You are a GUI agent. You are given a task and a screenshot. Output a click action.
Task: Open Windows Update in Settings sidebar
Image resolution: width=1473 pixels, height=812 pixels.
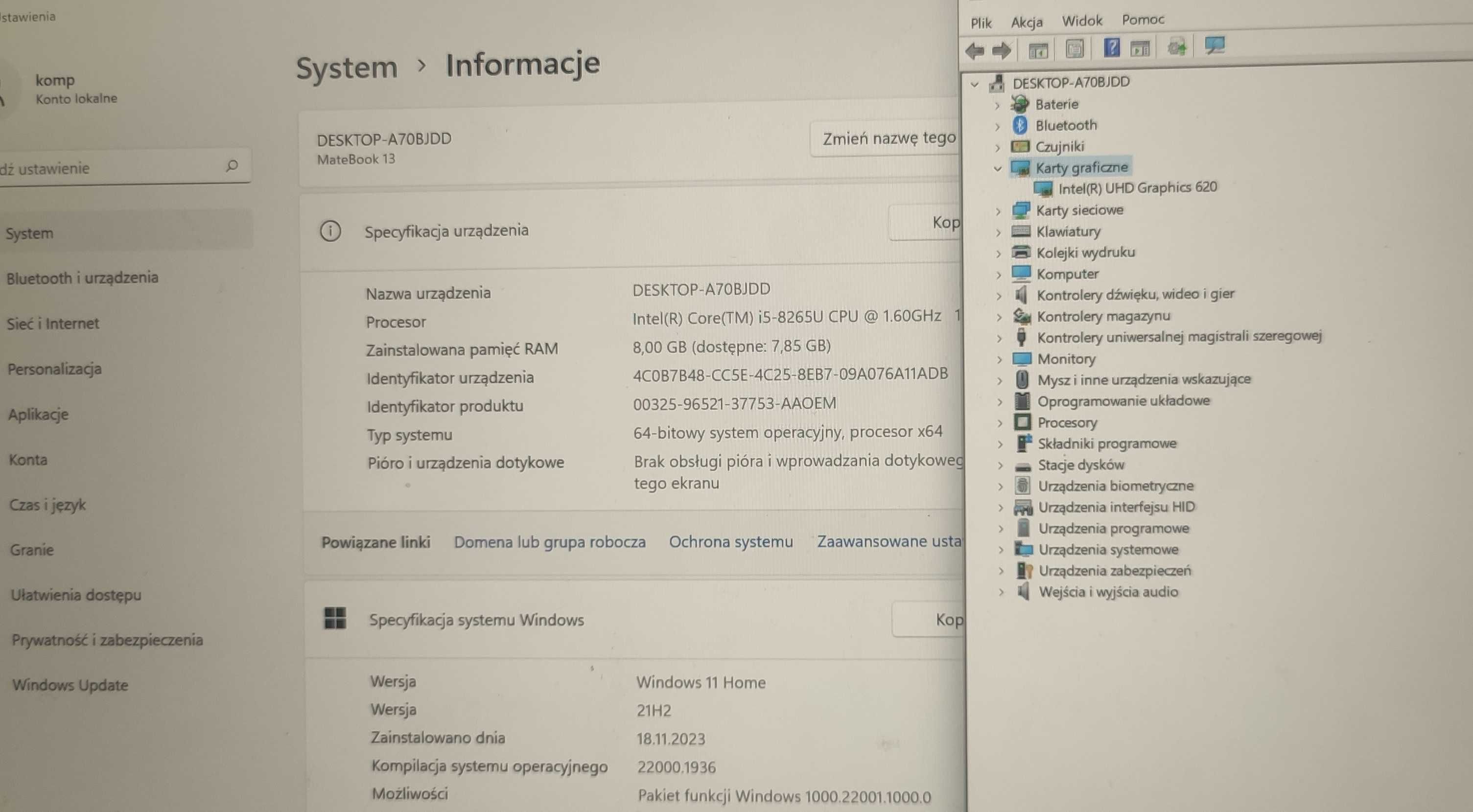(x=70, y=684)
